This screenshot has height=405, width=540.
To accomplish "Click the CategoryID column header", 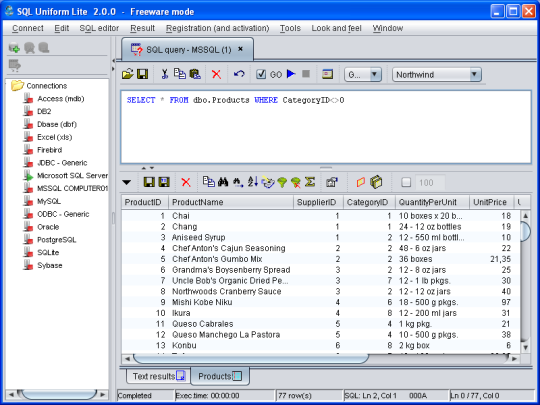I will tap(369, 202).
